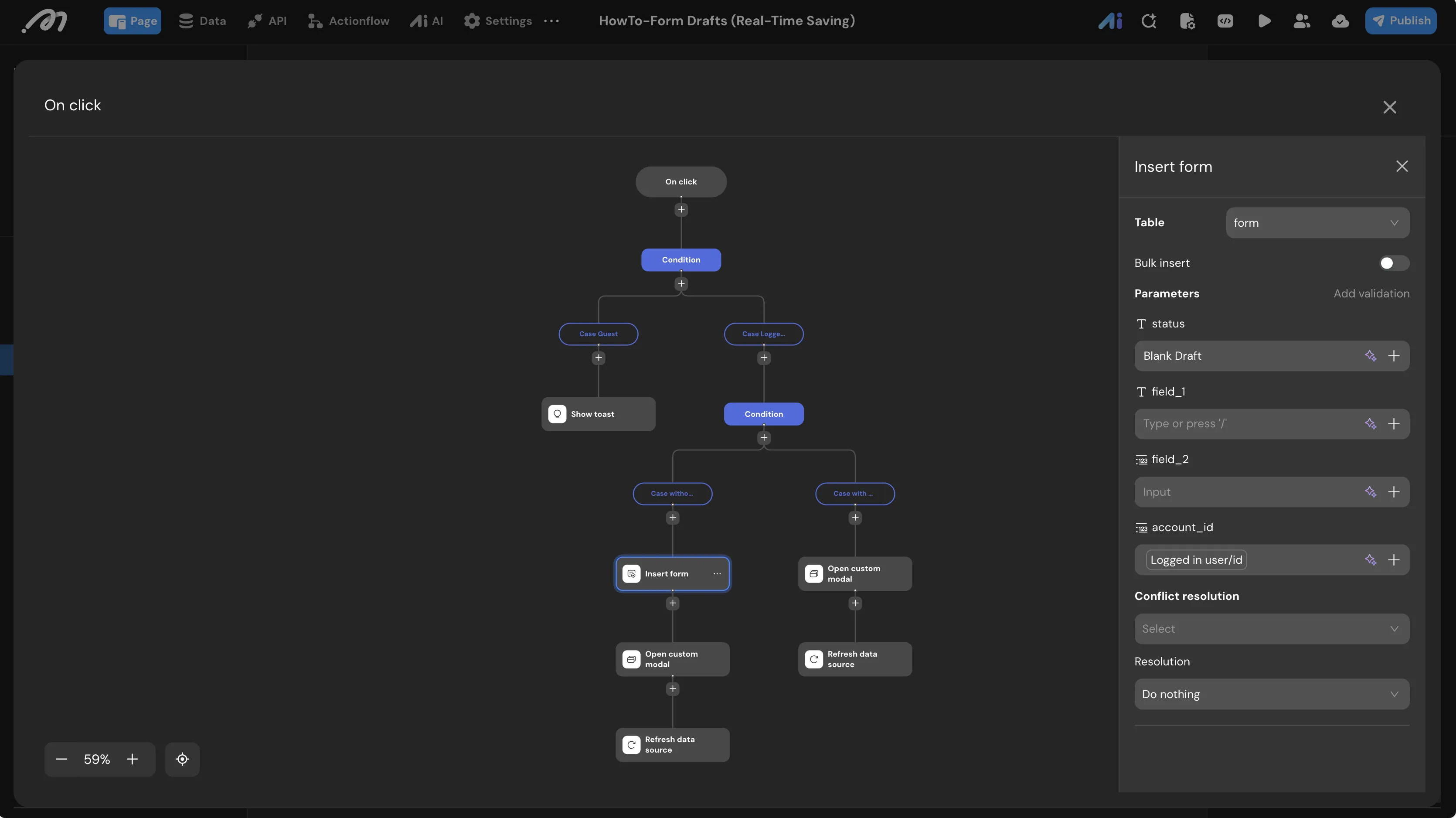Select the Case Logge... branch node

point(764,334)
